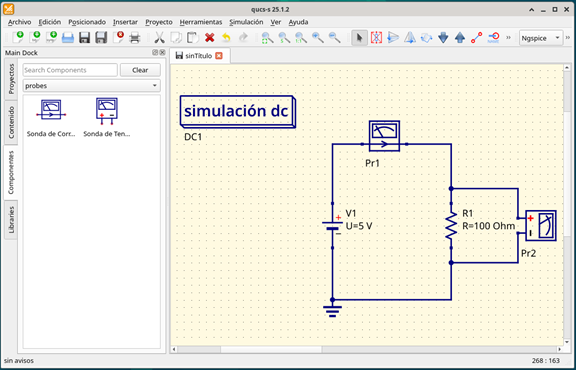Image resolution: width=576 pixels, height=370 pixels.
Task: Rotate the selected component
Action: pyautogui.click(x=426, y=37)
